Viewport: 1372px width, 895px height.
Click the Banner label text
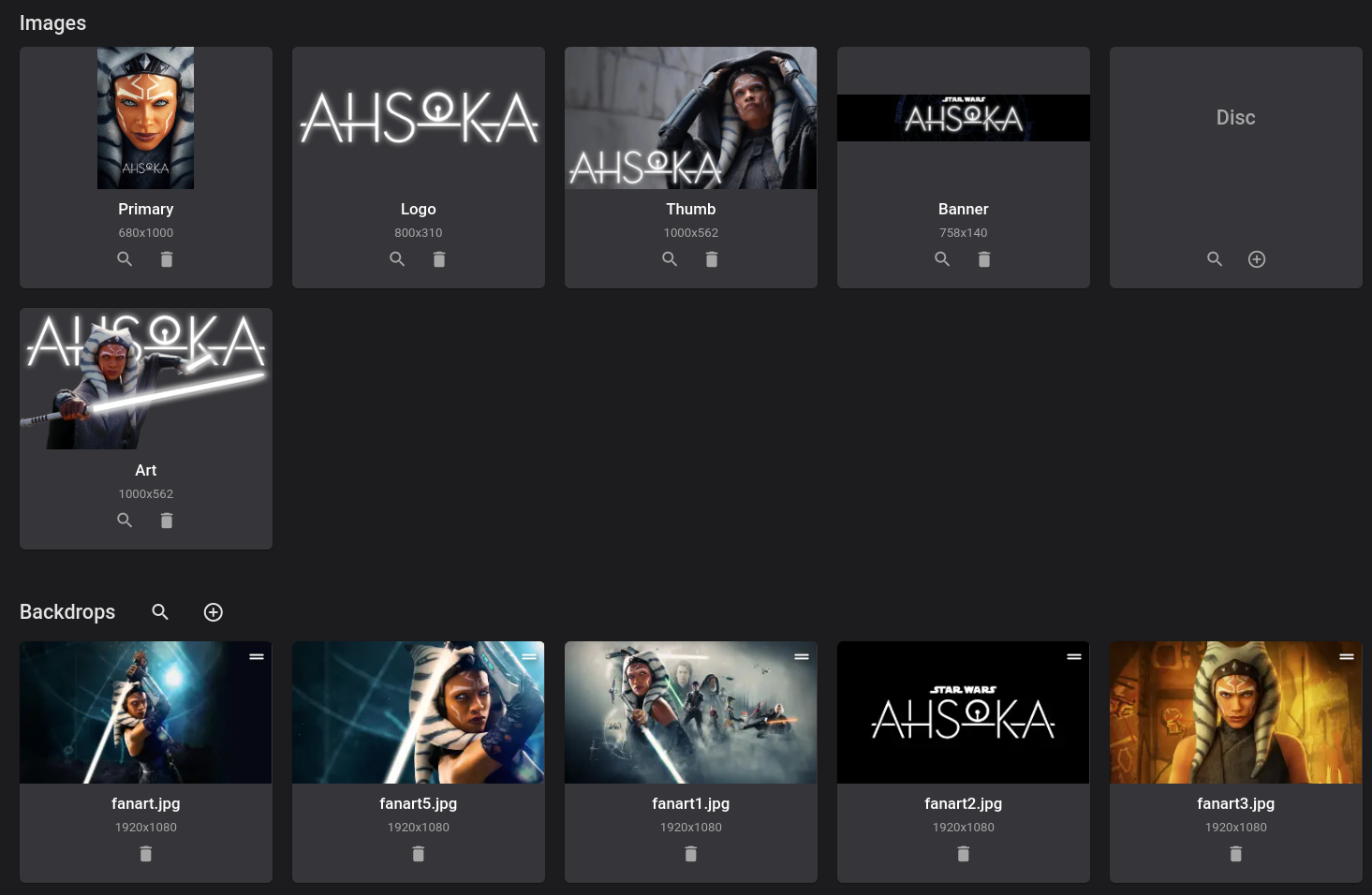coord(964,209)
